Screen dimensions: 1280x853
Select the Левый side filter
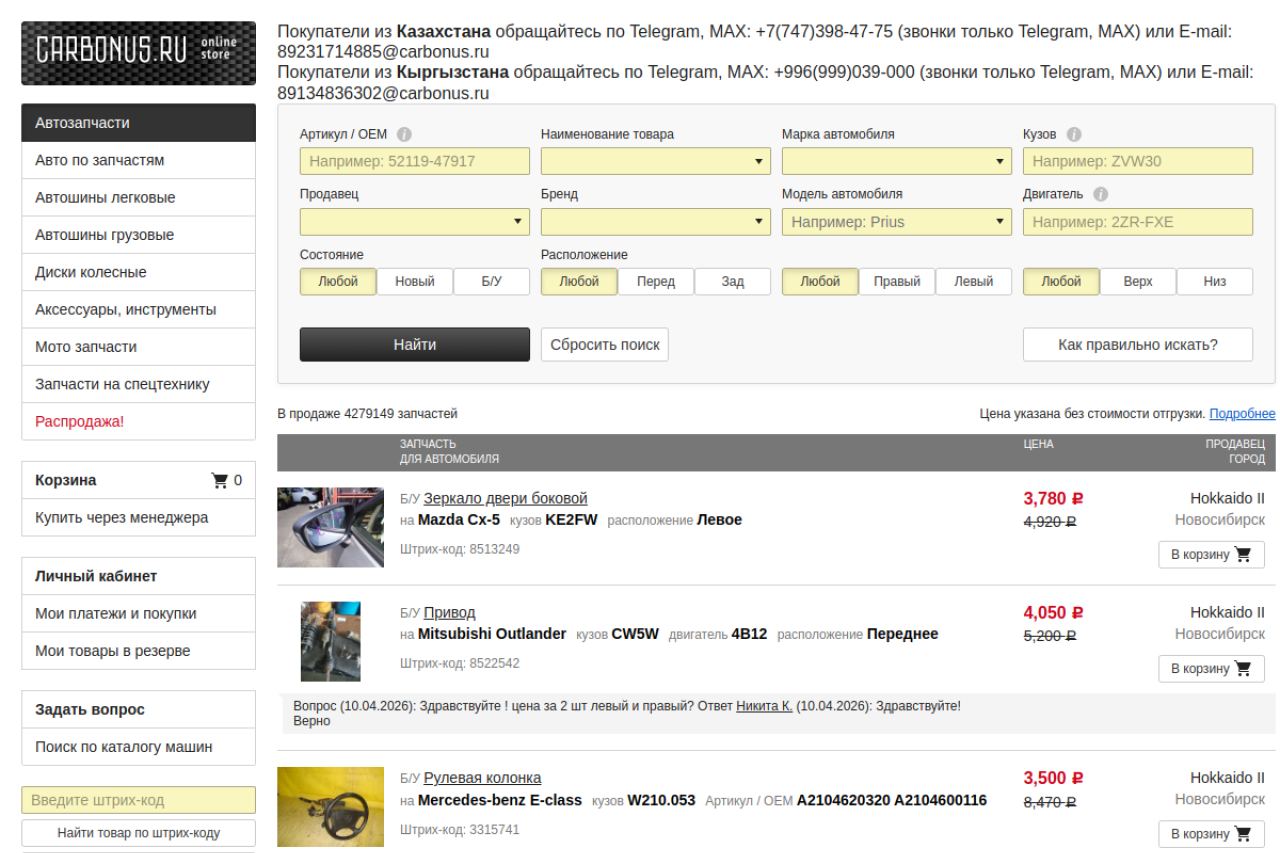tap(973, 282)
